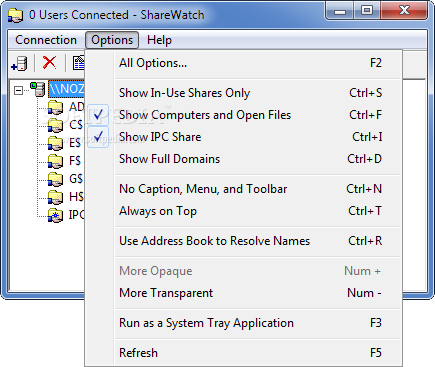Screen dimensions: 435x367
Task: Toggle No Caption, Menu, and Toolbar
Action: point(243,189)
